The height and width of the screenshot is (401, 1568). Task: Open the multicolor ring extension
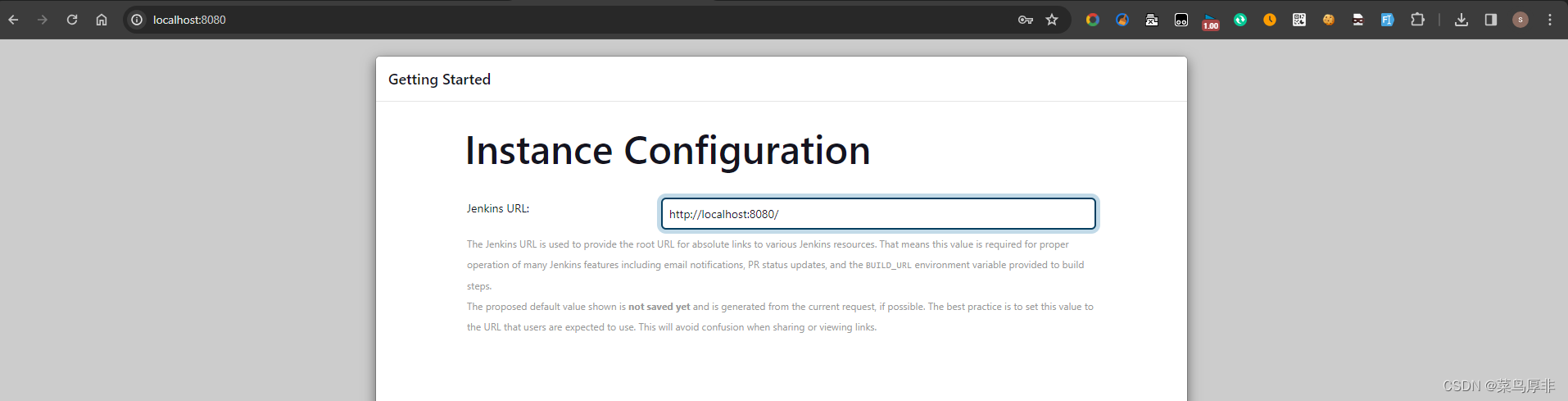pos(1093,20)
